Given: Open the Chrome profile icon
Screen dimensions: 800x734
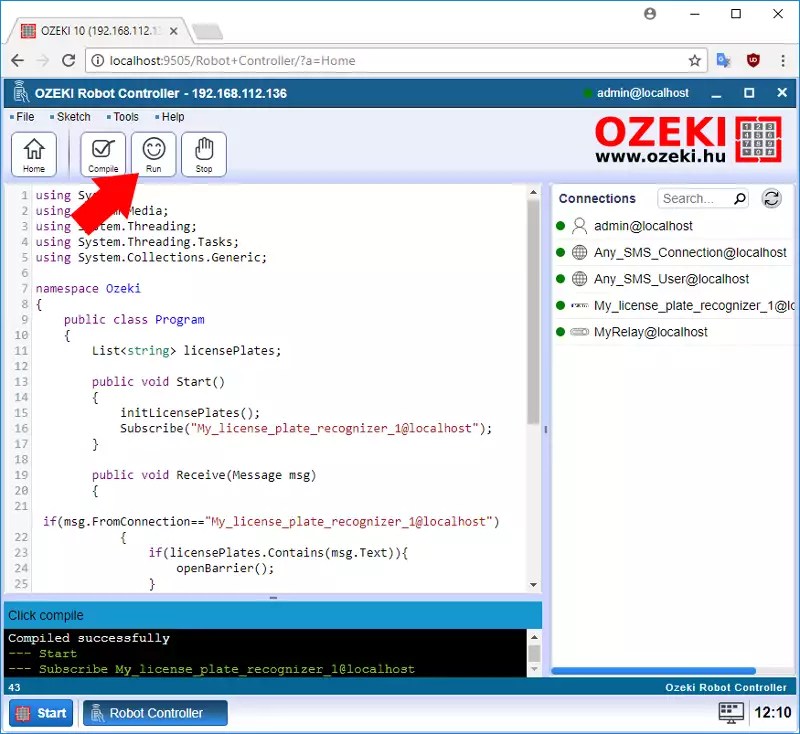Looking at the screenshot, I should click(x=650, y=14).
